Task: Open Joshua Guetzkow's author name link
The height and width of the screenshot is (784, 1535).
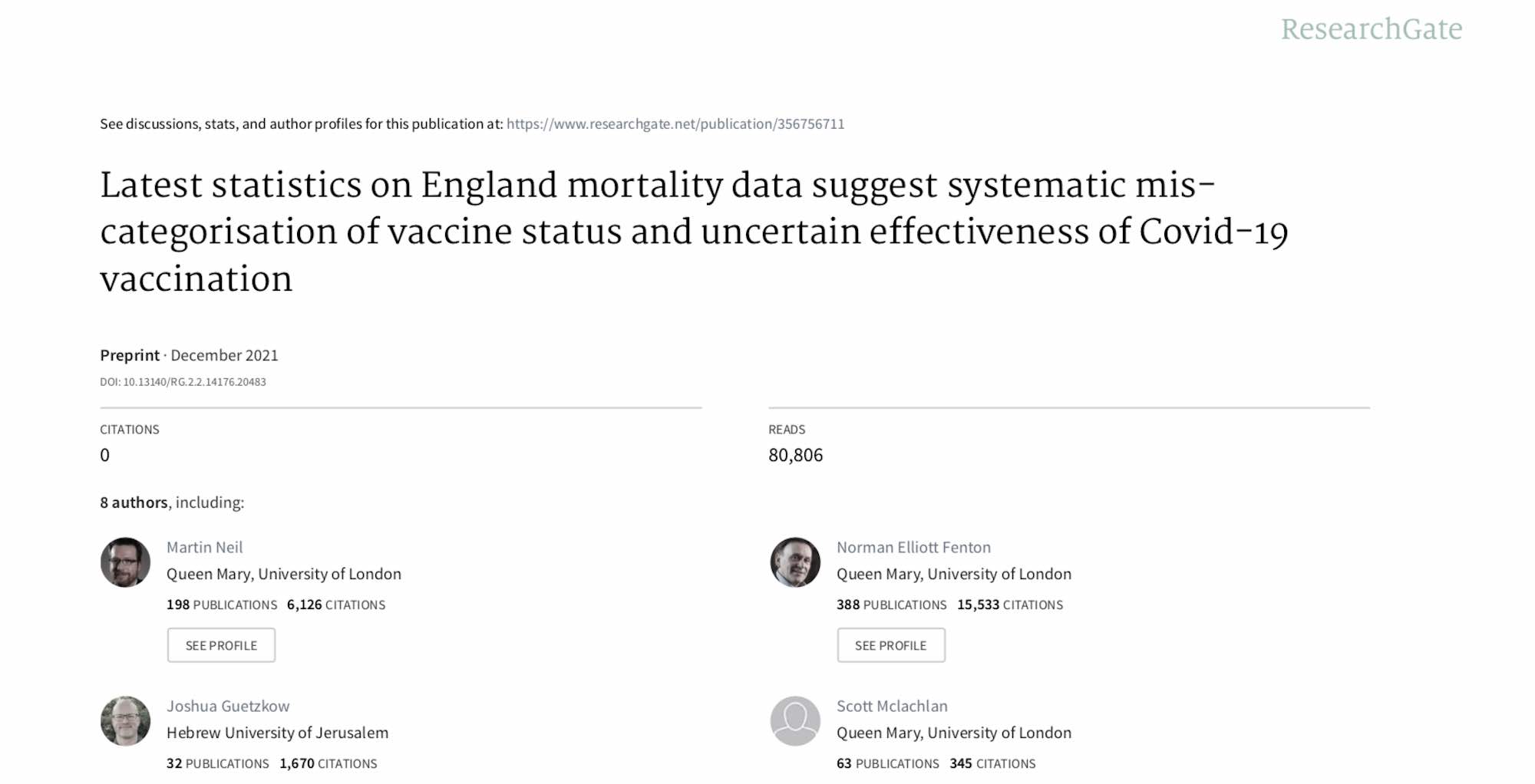Action: pos(228,706)
